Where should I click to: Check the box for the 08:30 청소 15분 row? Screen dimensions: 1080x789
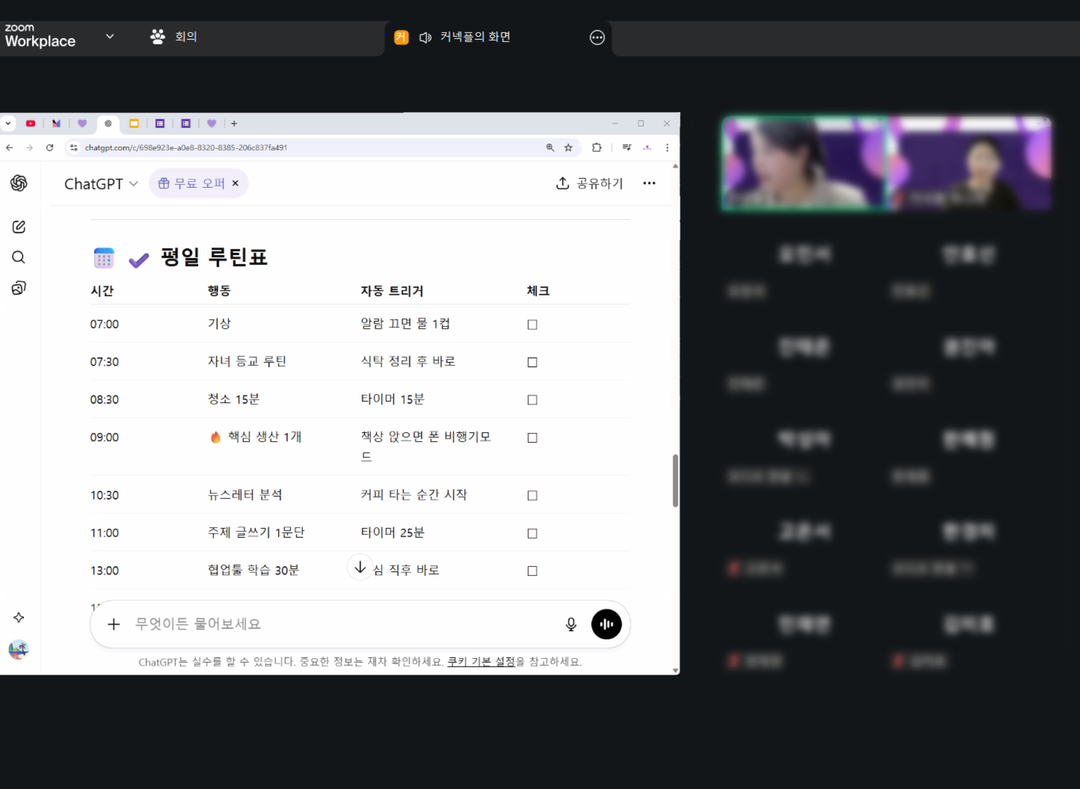[532, 400]
